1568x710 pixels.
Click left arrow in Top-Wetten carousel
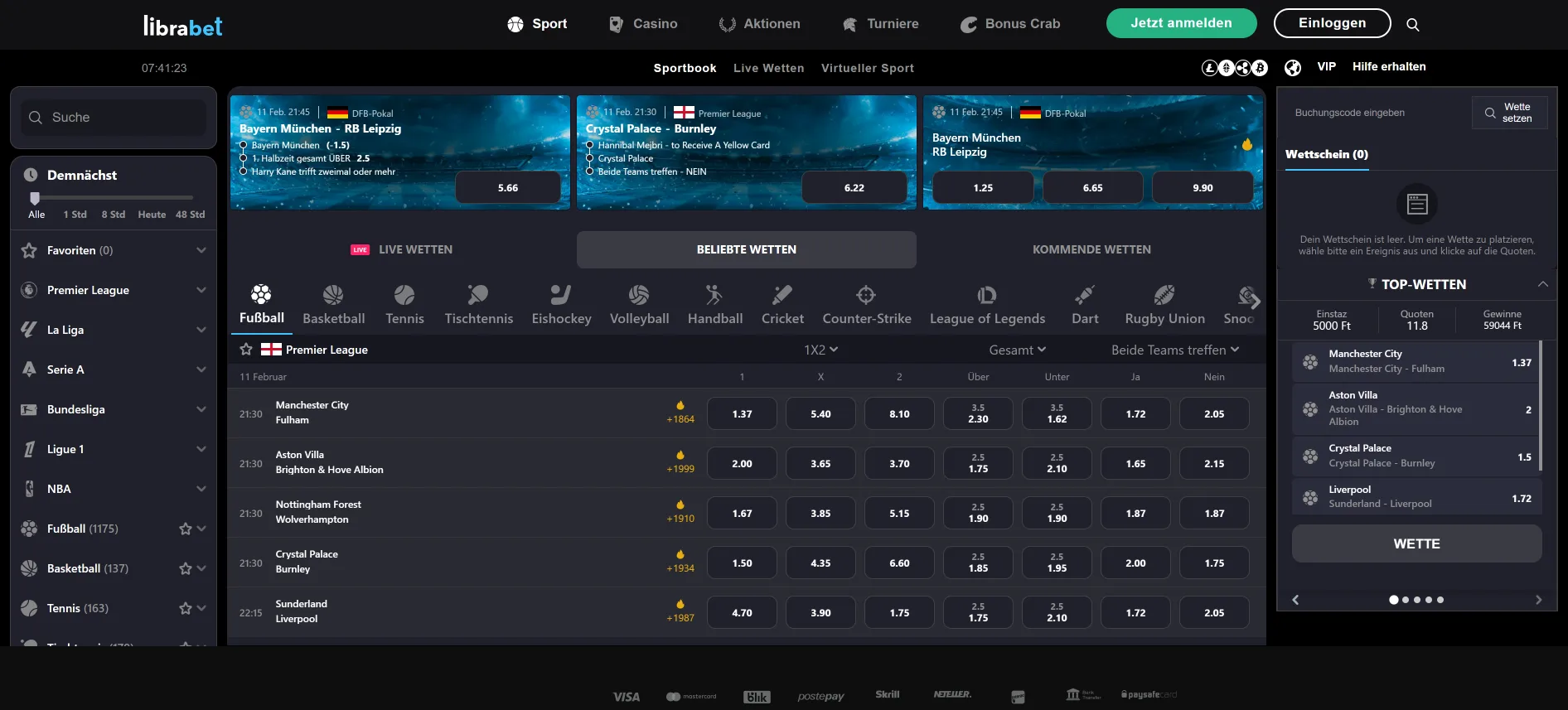coord(1295,600)
